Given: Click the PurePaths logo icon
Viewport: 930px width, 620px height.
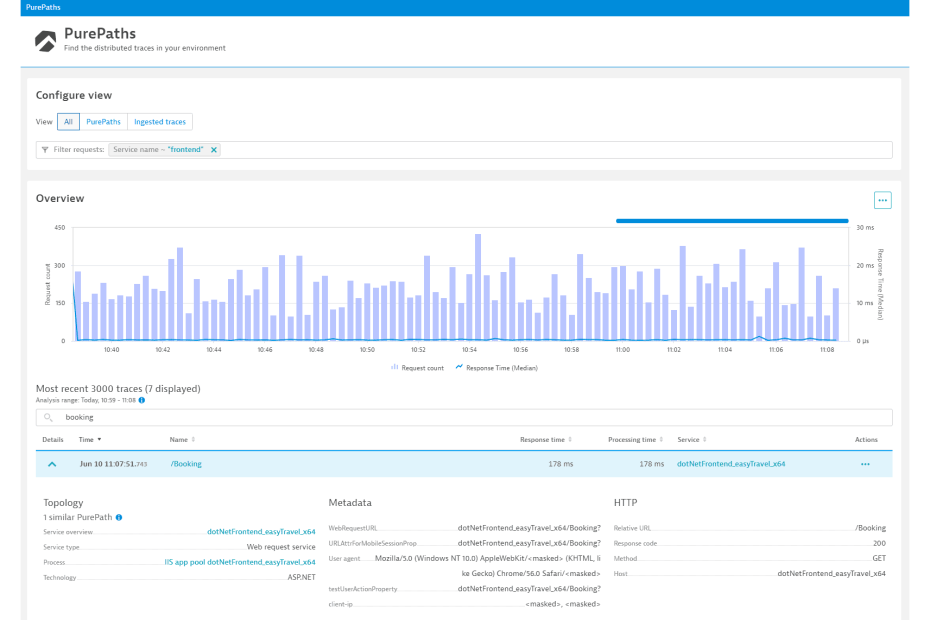Looking at the screenshot, I should point(46,40).
